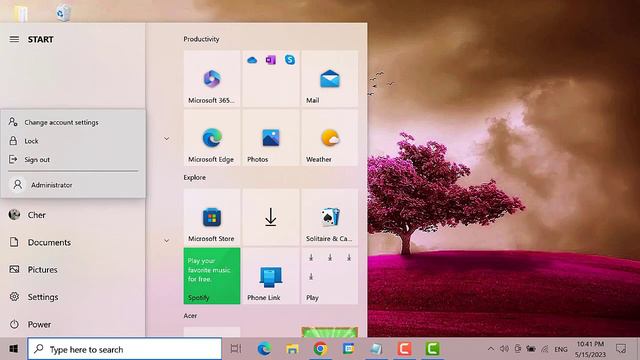Click the OneNote icon in the folder tile
This screenshot has width=640, height=360.
(x=271, y=60)
